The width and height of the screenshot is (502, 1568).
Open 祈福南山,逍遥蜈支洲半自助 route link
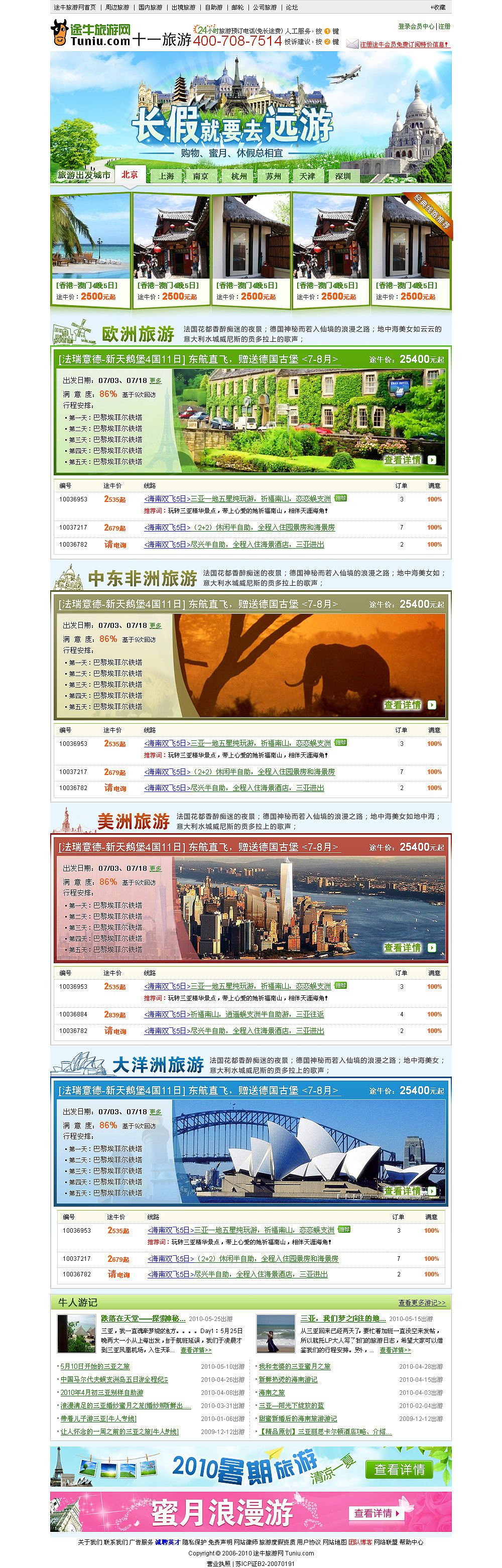[234, 1014]
